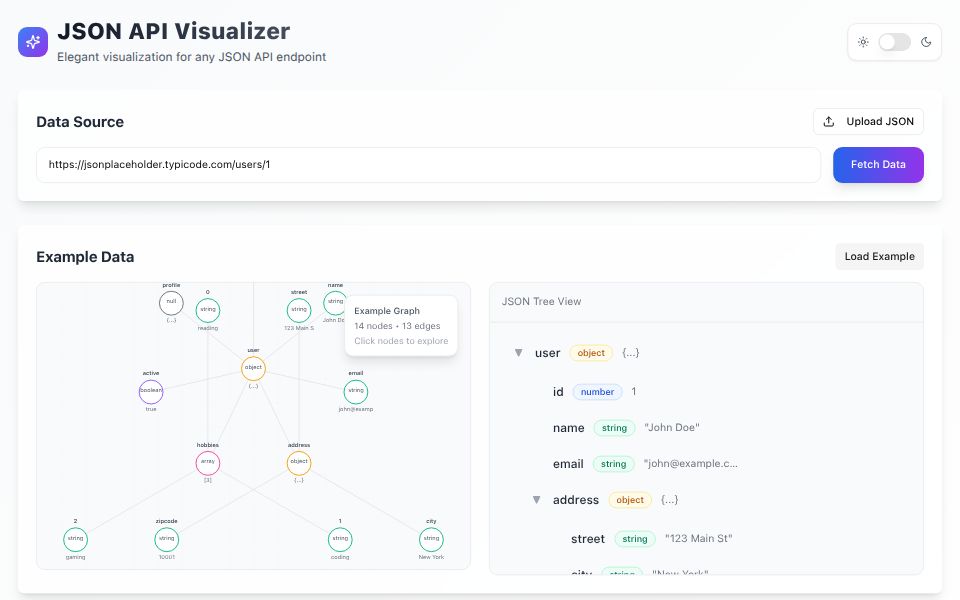Select the coding string node in graph
Image resolution: width=960 pixels, height=600 pixels.
(x=340, y=539)
